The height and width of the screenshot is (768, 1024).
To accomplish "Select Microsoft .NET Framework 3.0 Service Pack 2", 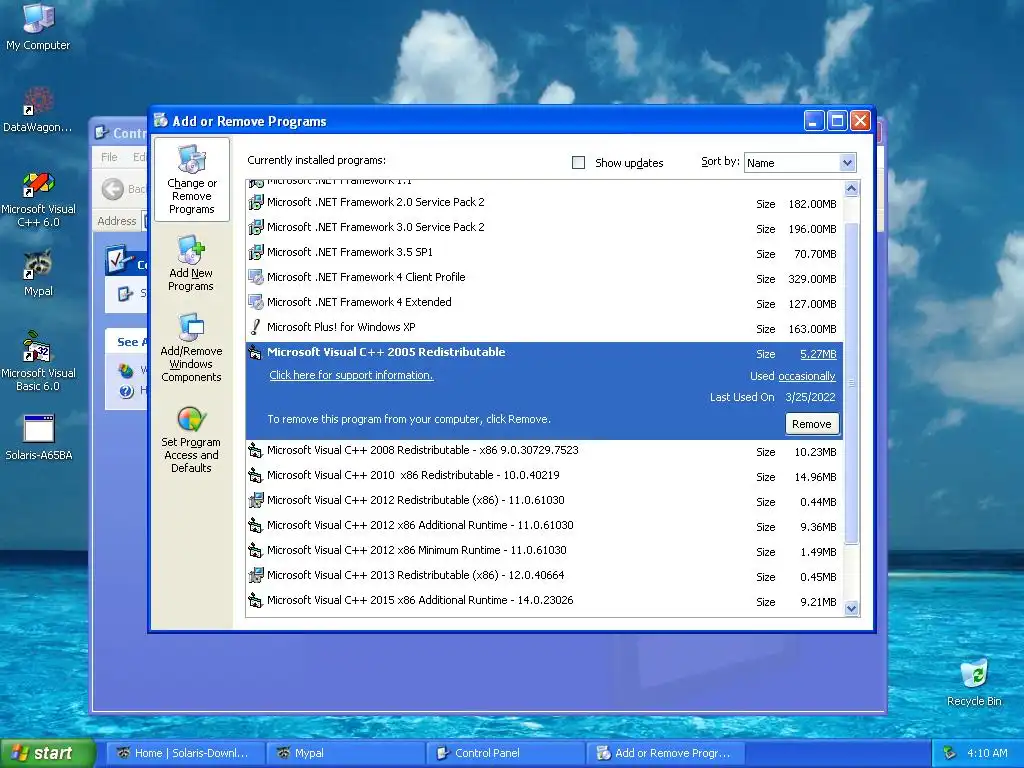I will pyautogui.click(x=545, y=227).
